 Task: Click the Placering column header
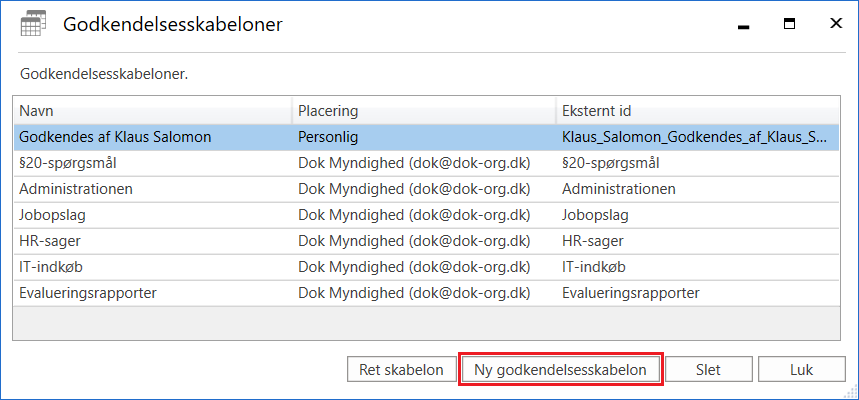point(423,110)
